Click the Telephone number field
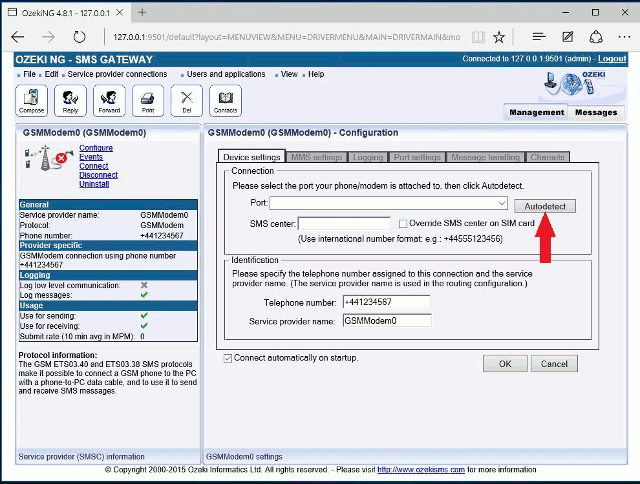The height and width of the screenshot is (484, 640). [x=387, y=302]
